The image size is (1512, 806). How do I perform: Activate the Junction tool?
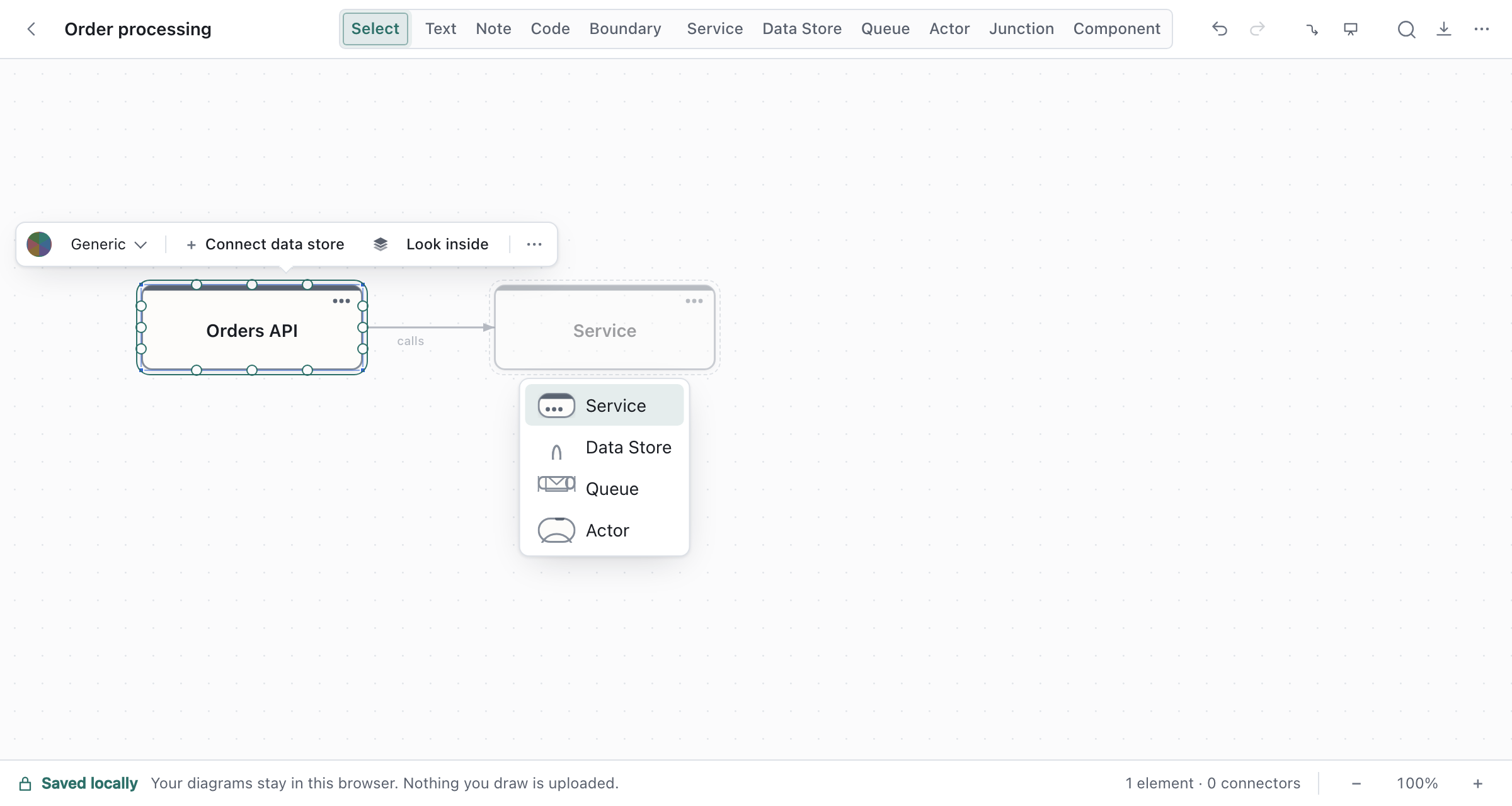point(1021,29)
